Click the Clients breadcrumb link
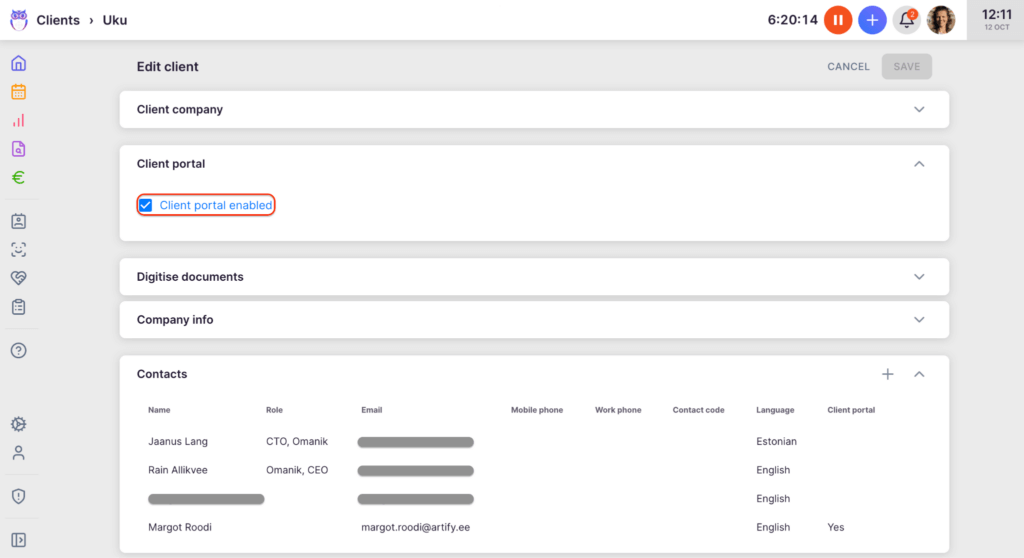Viewport: 1024px width, 558px height. (58, 20)
